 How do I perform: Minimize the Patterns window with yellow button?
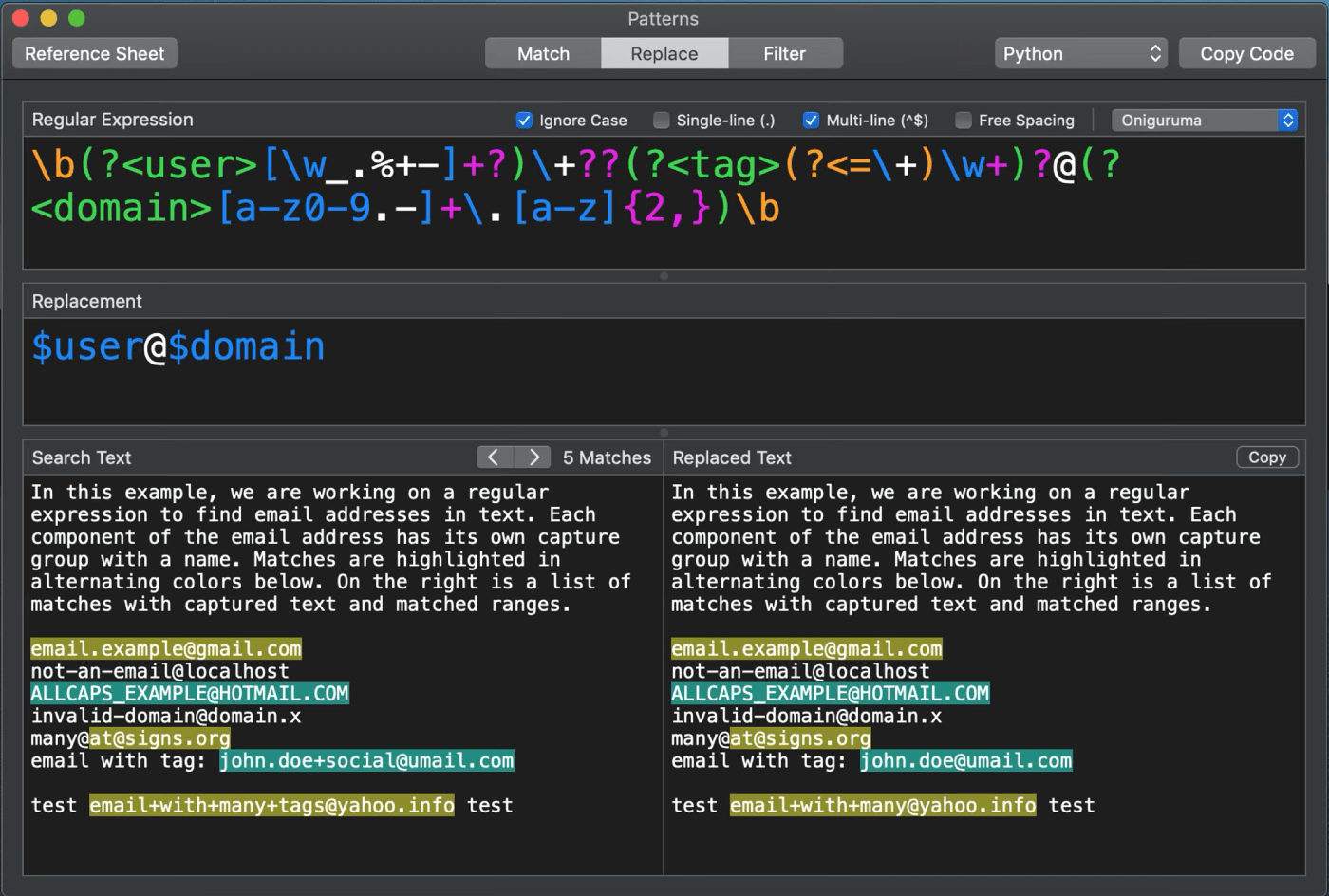point(49,18)
